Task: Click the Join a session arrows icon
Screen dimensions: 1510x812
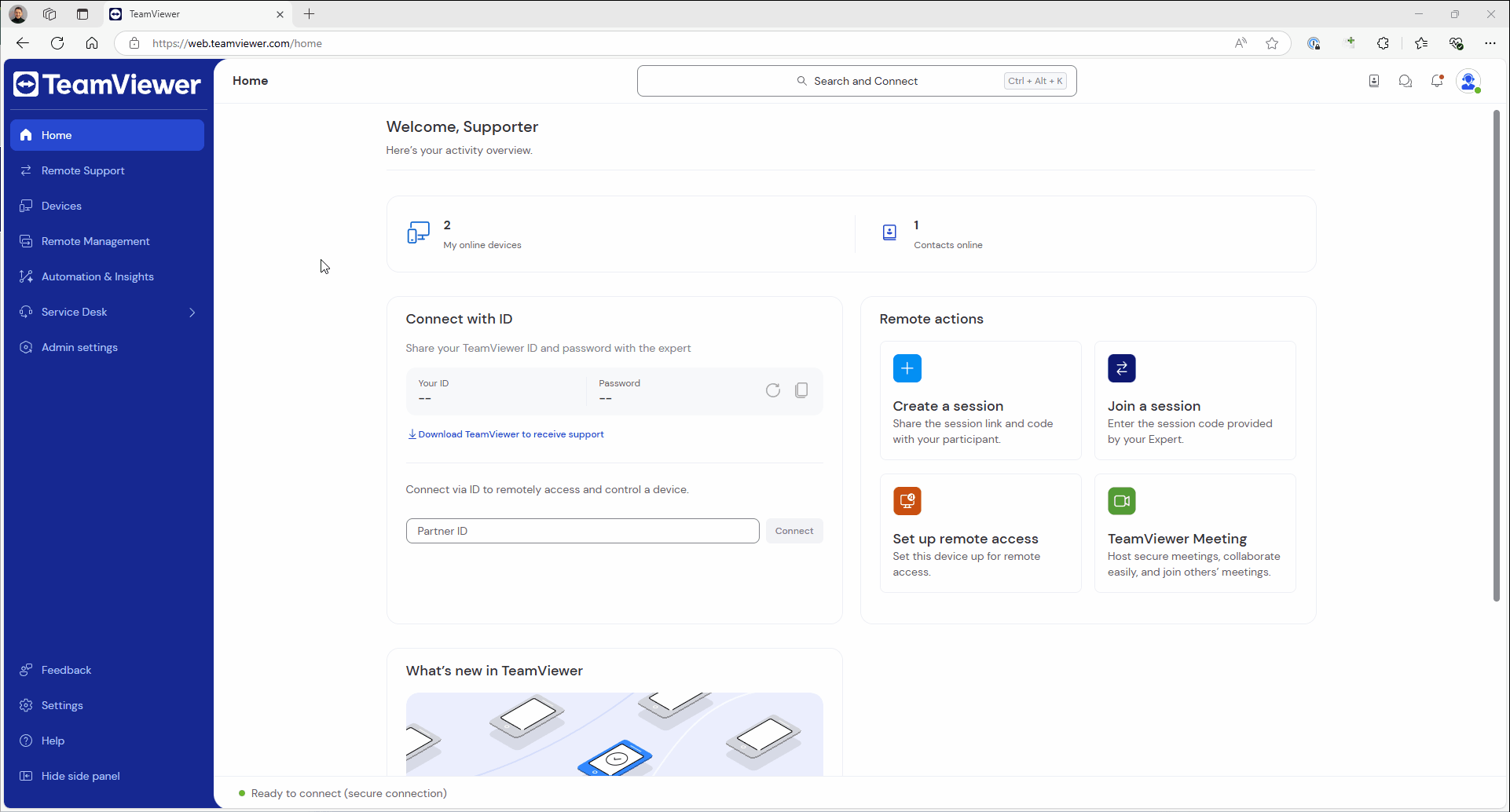Action: 1121,368
